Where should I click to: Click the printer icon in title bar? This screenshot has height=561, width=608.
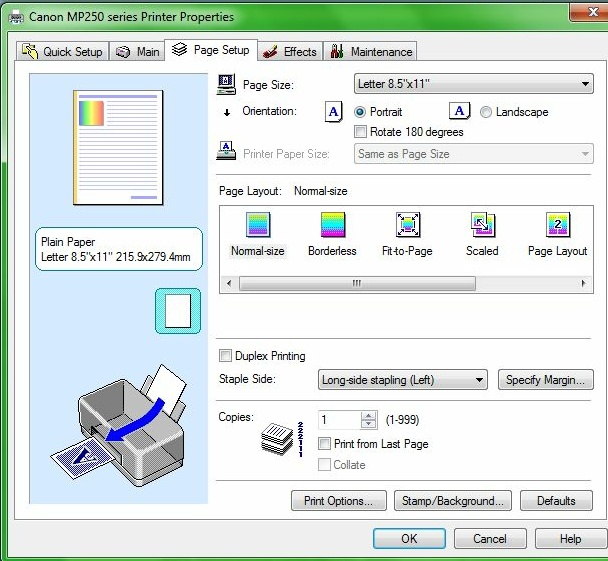[x=16, y=17]
